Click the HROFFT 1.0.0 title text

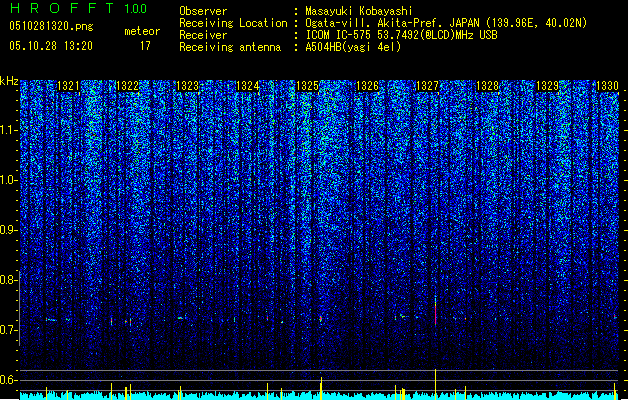click(x=78, y=8)
